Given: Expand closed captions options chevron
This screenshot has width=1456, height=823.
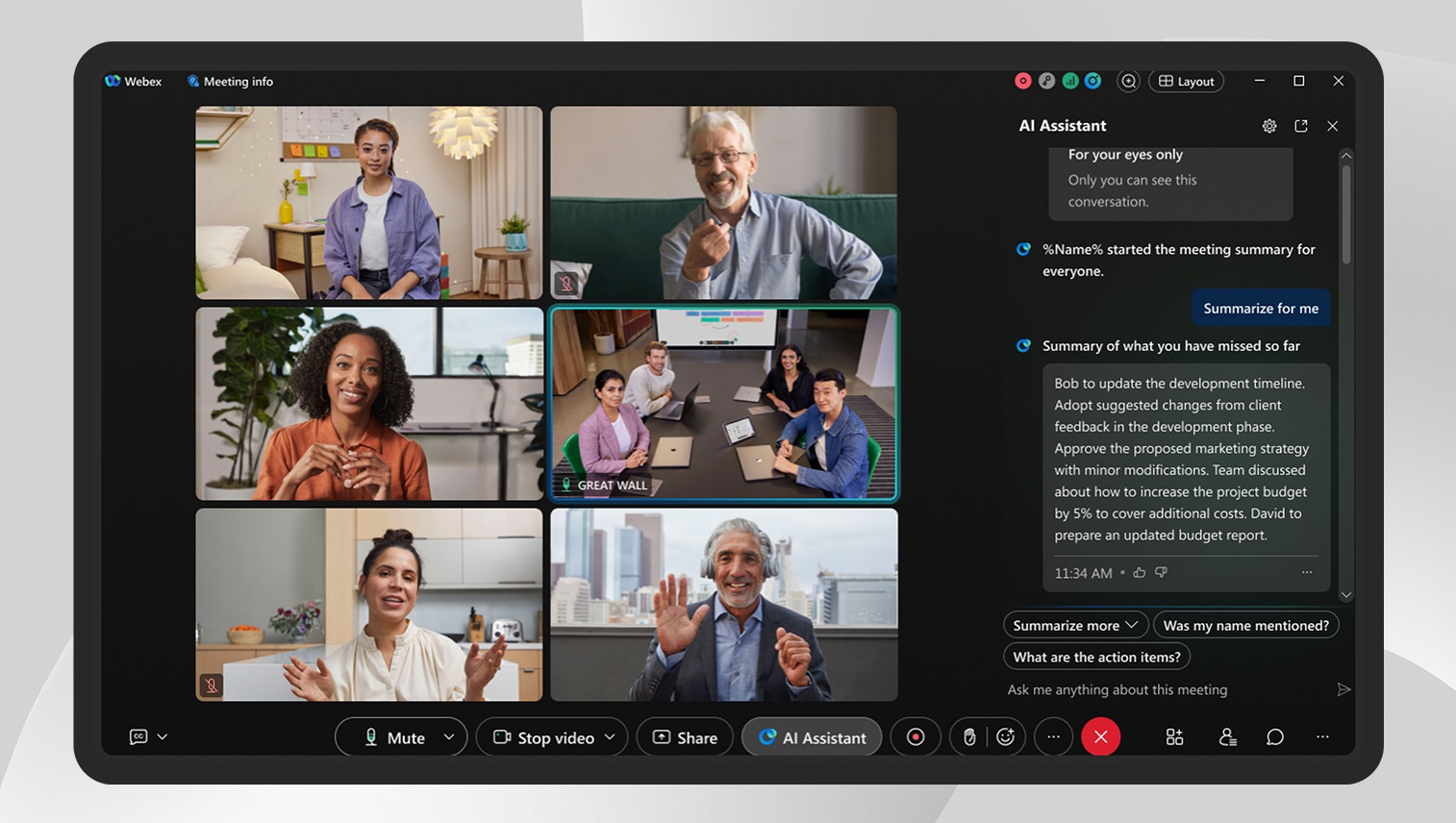Looking at the screenshot, I should pos(162,736).
